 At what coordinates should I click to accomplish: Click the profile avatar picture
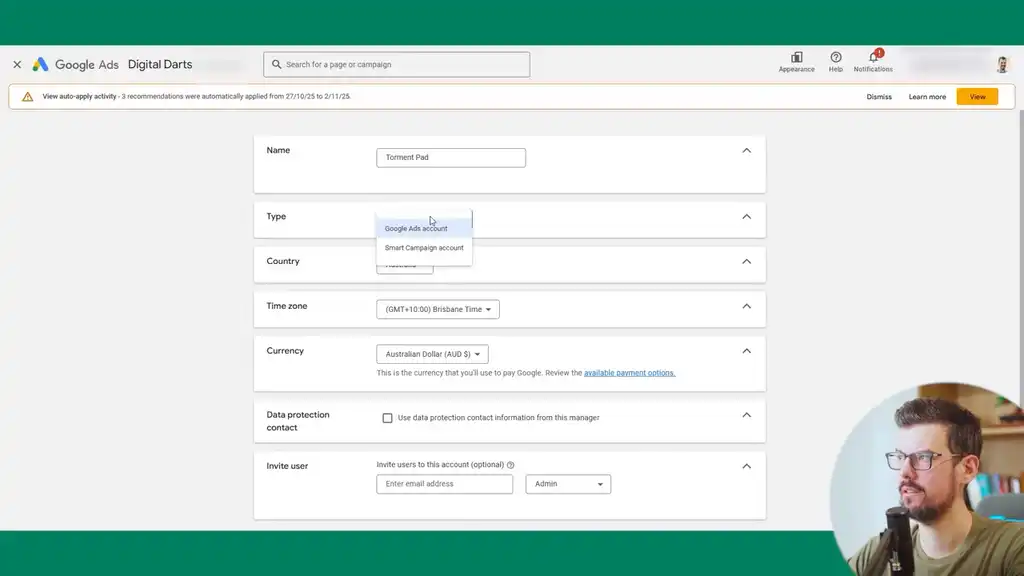pos(1001,63)
